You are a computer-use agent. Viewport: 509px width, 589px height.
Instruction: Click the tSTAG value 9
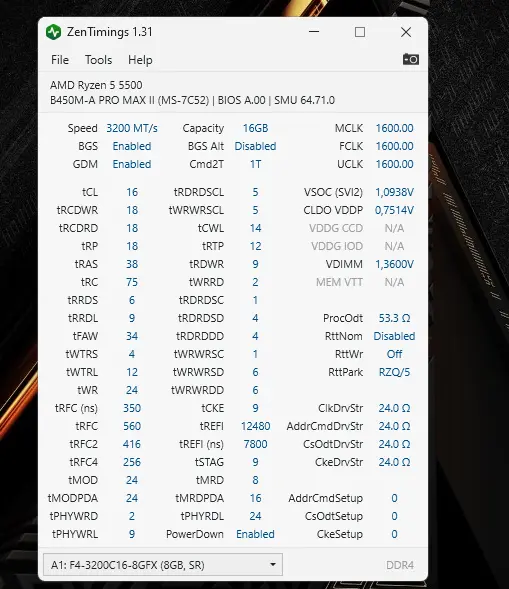[x=255, y=462]
